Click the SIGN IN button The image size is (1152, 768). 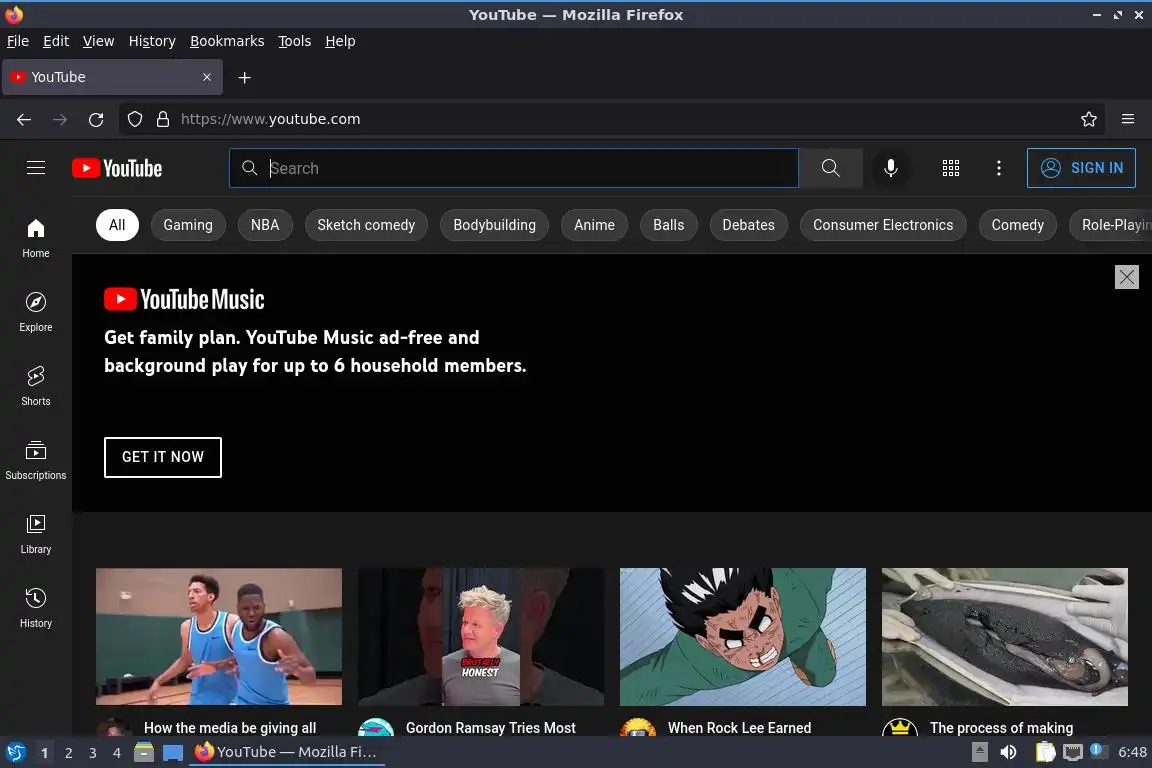(1081, 168)
